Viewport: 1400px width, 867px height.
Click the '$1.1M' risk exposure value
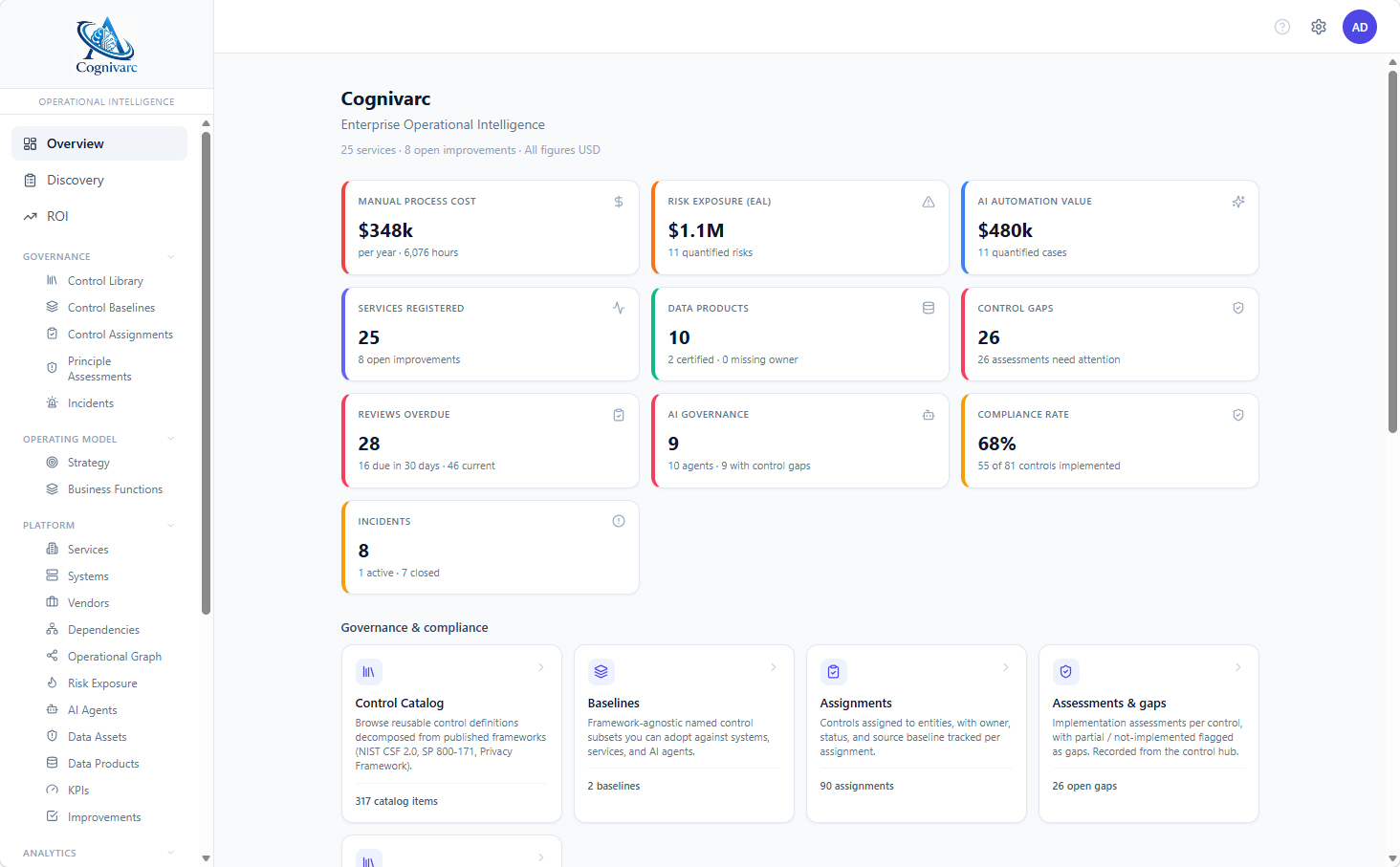tap(696, 230)
